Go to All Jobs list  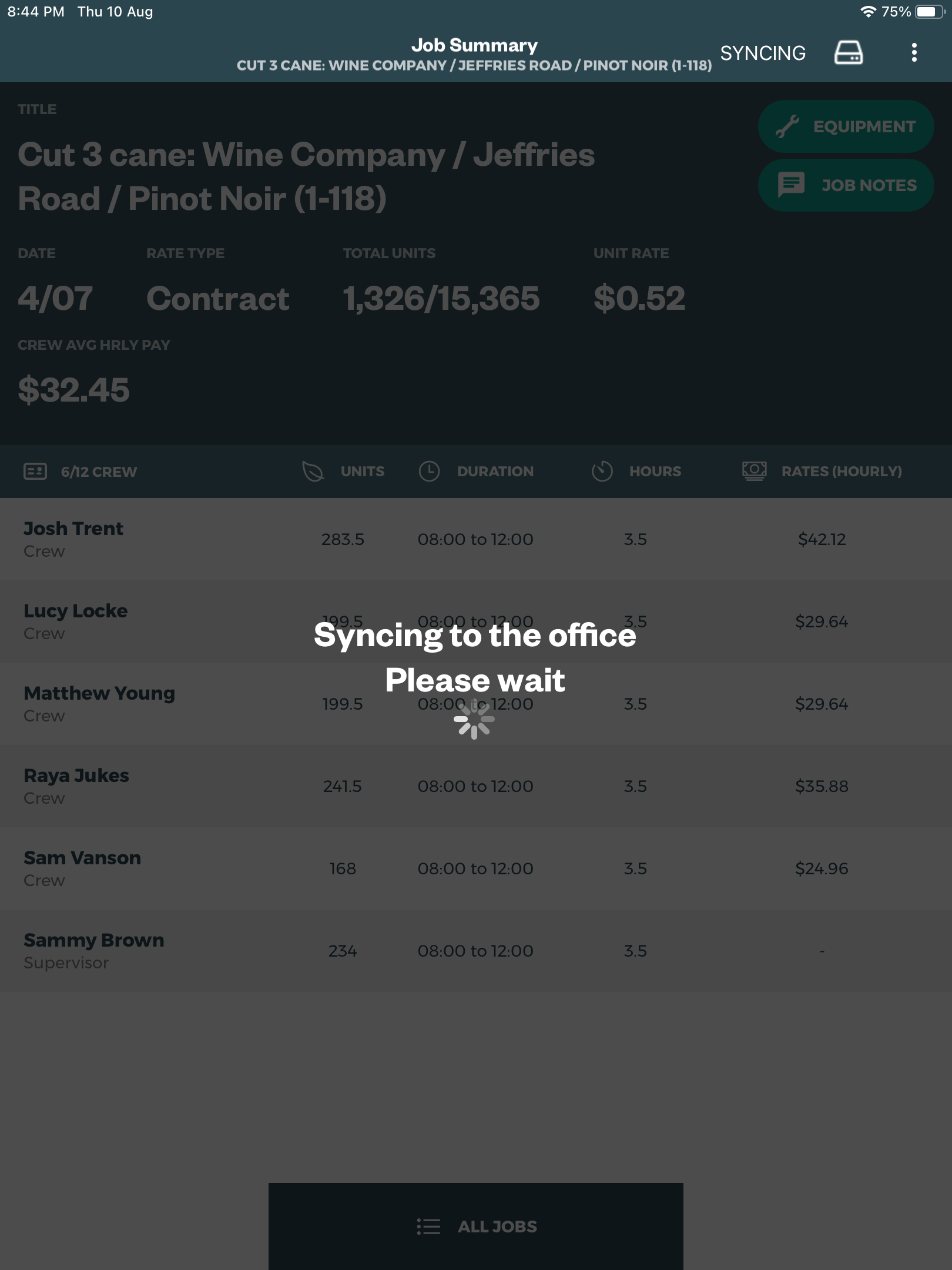point(476,1226)
